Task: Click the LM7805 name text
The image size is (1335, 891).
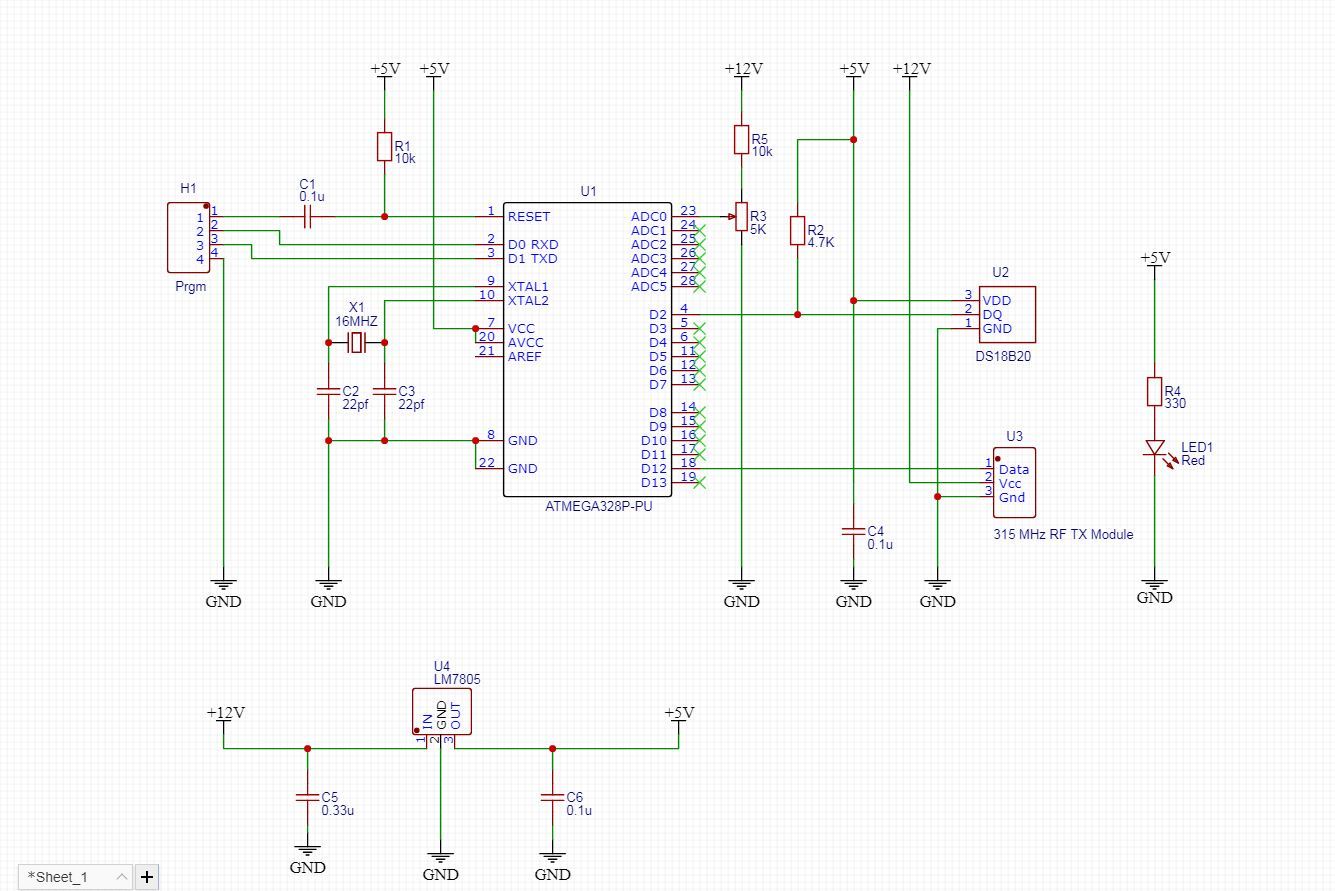Action: [x=457, y=679]
